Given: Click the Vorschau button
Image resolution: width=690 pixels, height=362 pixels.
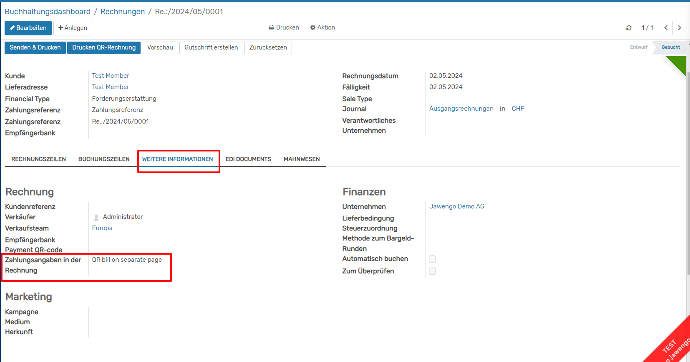Looking at the screenshot, I should pyautogui.click(x=160, y=48).
